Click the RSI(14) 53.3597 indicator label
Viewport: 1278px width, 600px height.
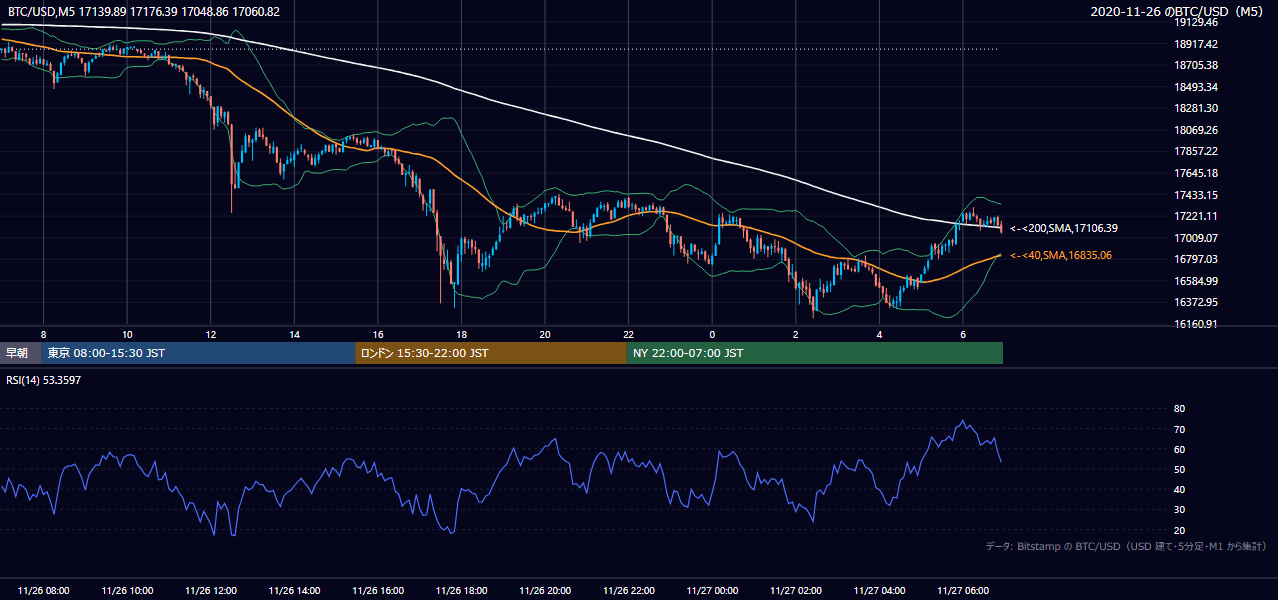tap(43, 379)
